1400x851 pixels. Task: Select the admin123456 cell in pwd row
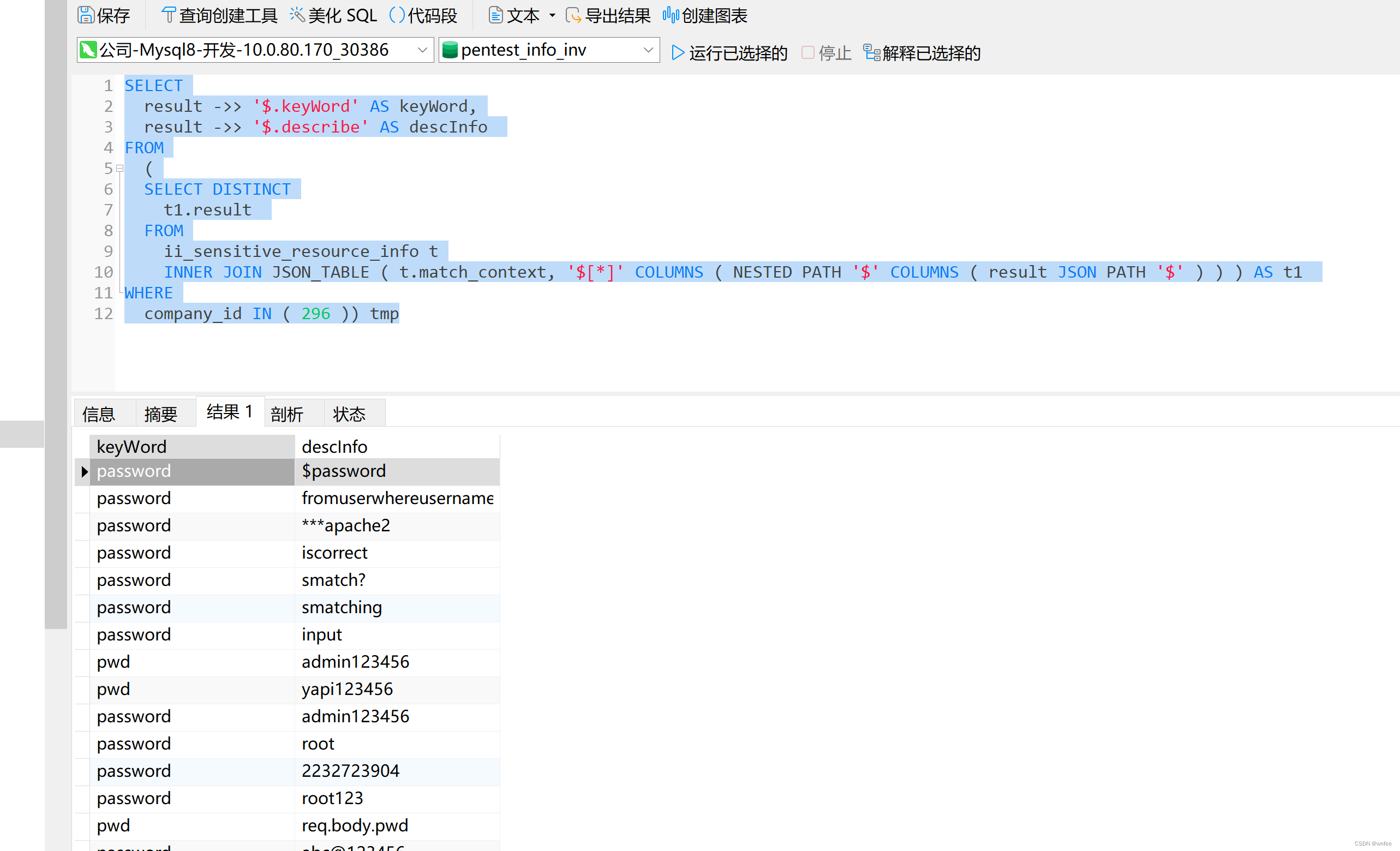355,662
